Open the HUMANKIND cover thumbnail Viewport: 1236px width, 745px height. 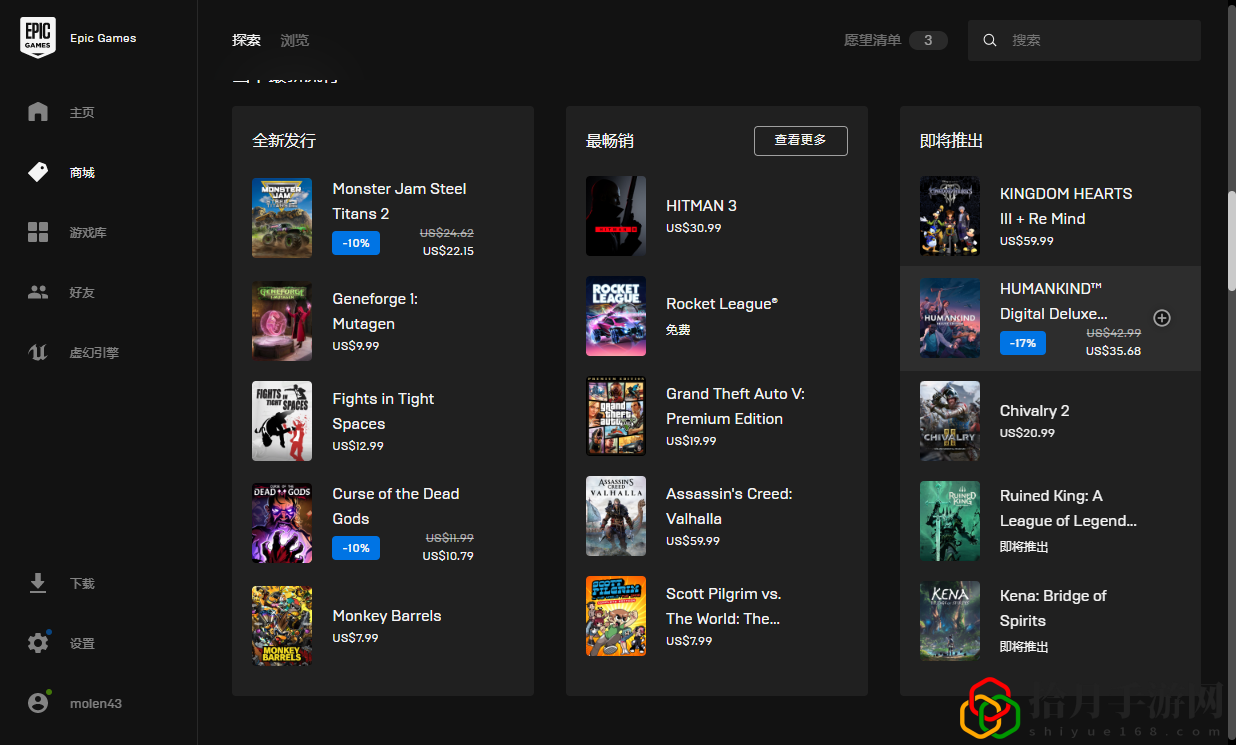coord(950,318)
